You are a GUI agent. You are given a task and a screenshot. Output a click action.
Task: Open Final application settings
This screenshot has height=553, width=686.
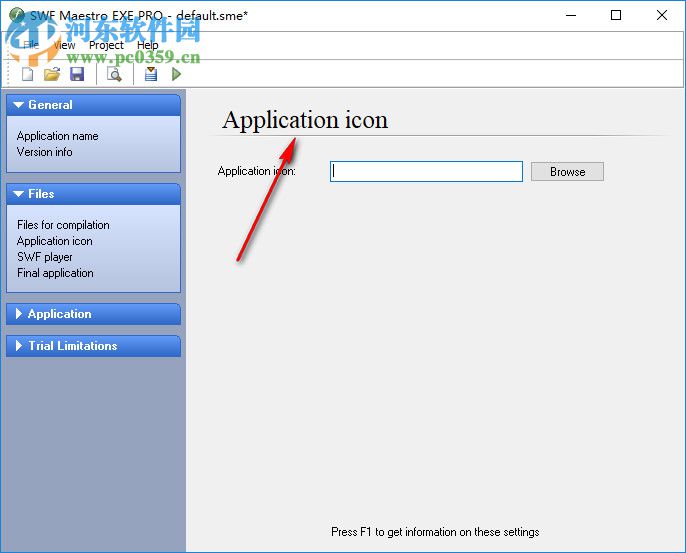click(55, 273)
